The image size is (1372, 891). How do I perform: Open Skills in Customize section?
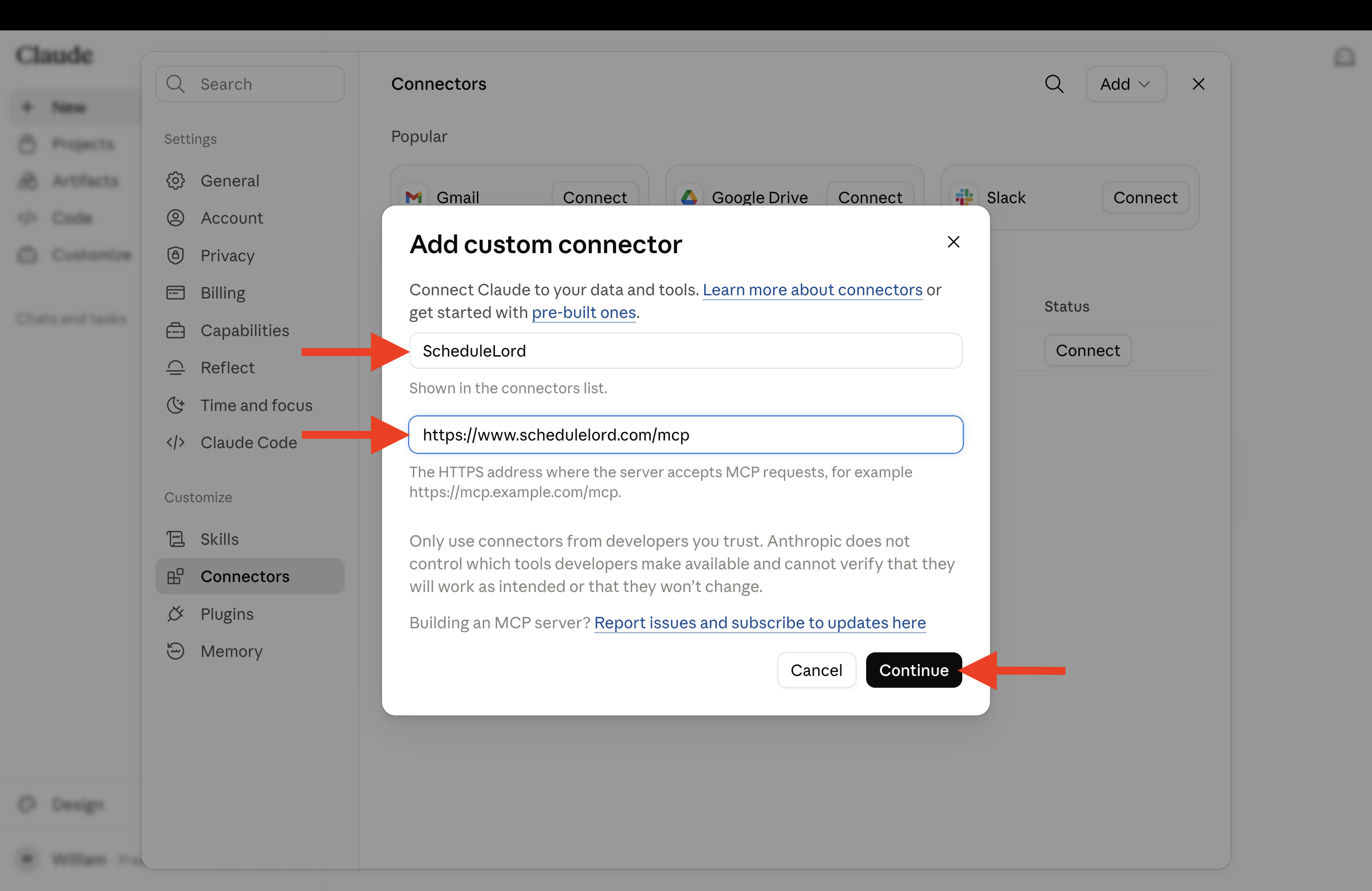coord(250,539)
